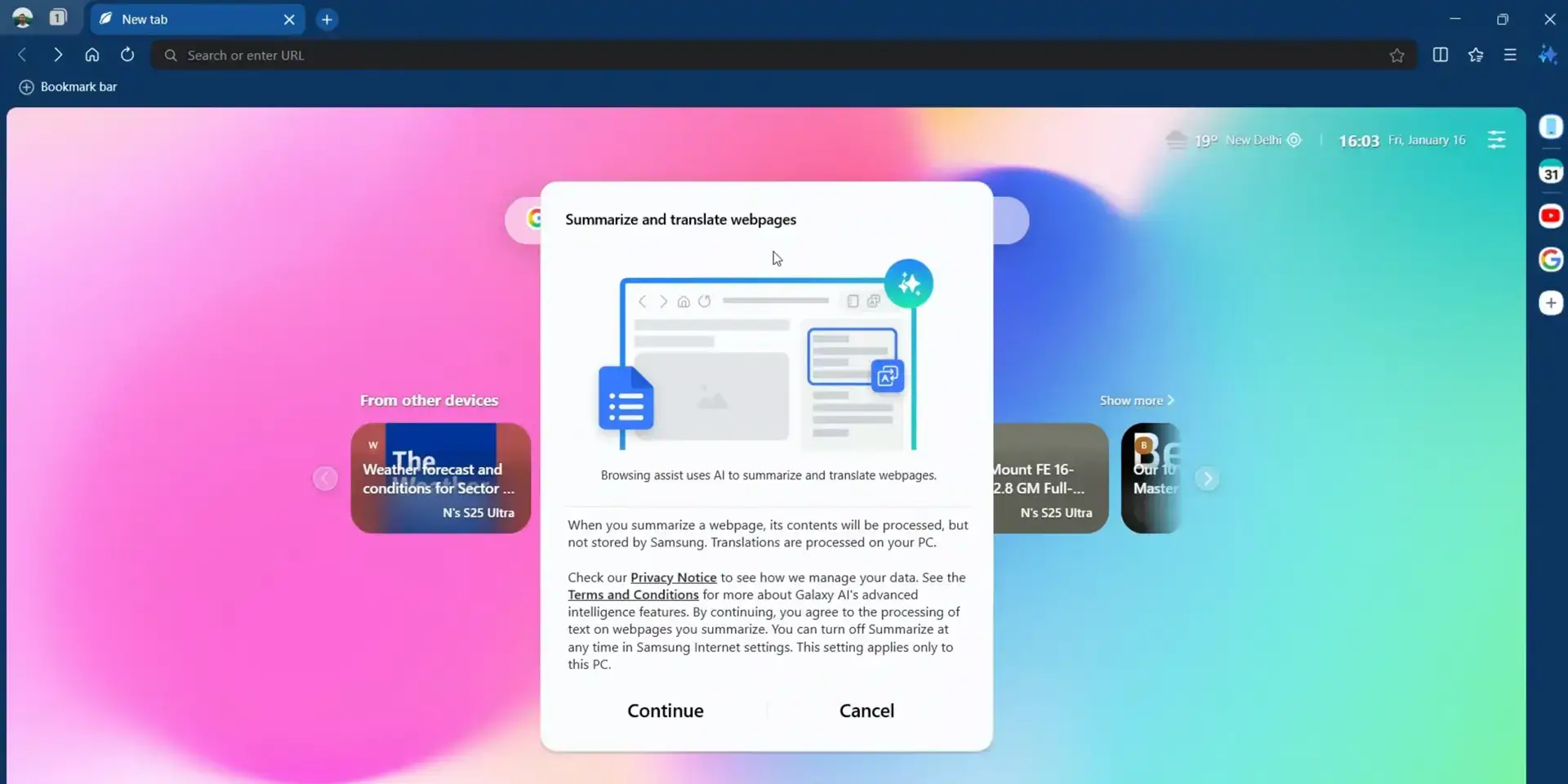Launch YouTube from the sidebar
This screenshot has height=784, width=1568.
point(1551,216)
